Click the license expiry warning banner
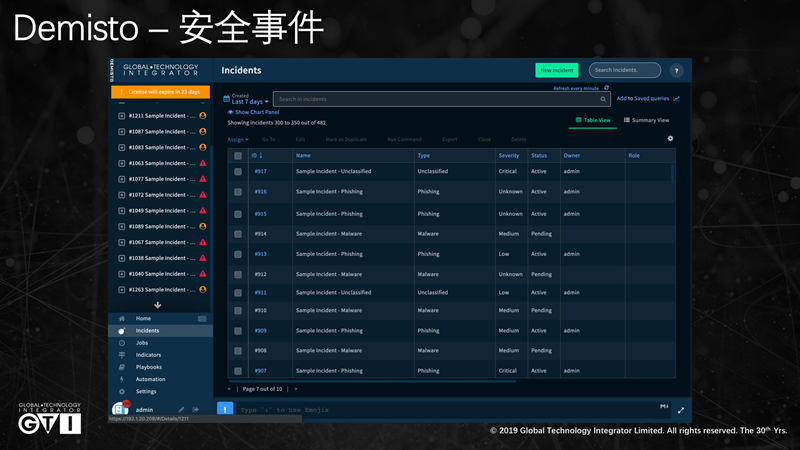This screenshot has height=450, width=800. point(160,92)
